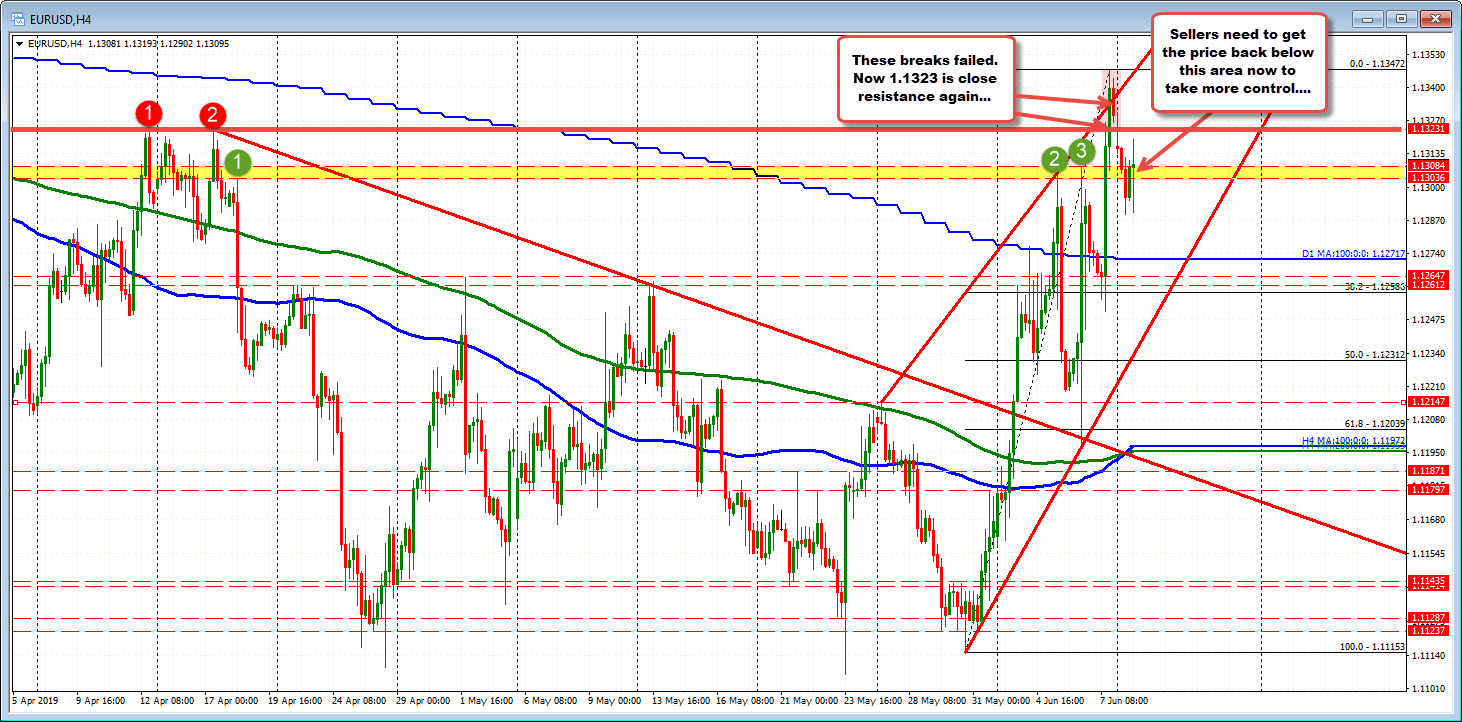Click the 7 Jun 08:00 date on time axis
This screenshot has height=722, width=1462.
[1122, 701]
